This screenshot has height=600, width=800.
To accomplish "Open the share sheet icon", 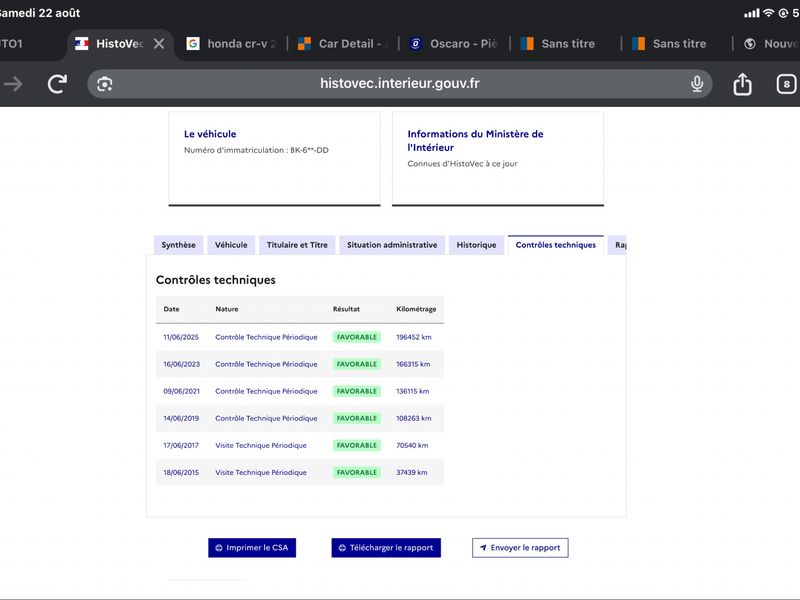I will (742, 84).
